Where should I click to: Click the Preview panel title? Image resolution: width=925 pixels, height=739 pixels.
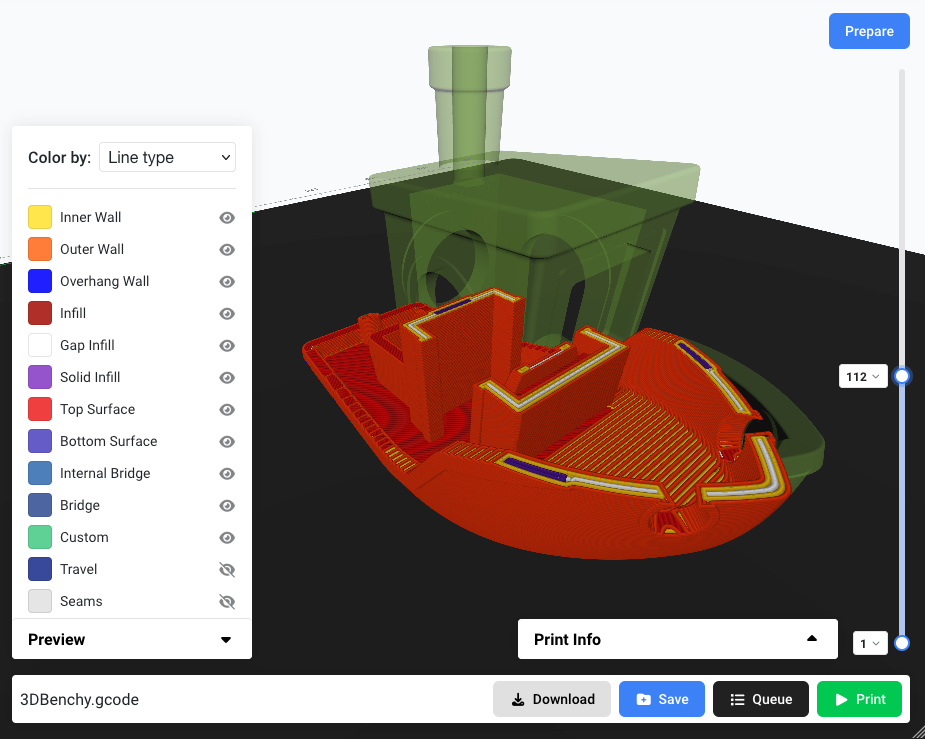click(57, 640)
